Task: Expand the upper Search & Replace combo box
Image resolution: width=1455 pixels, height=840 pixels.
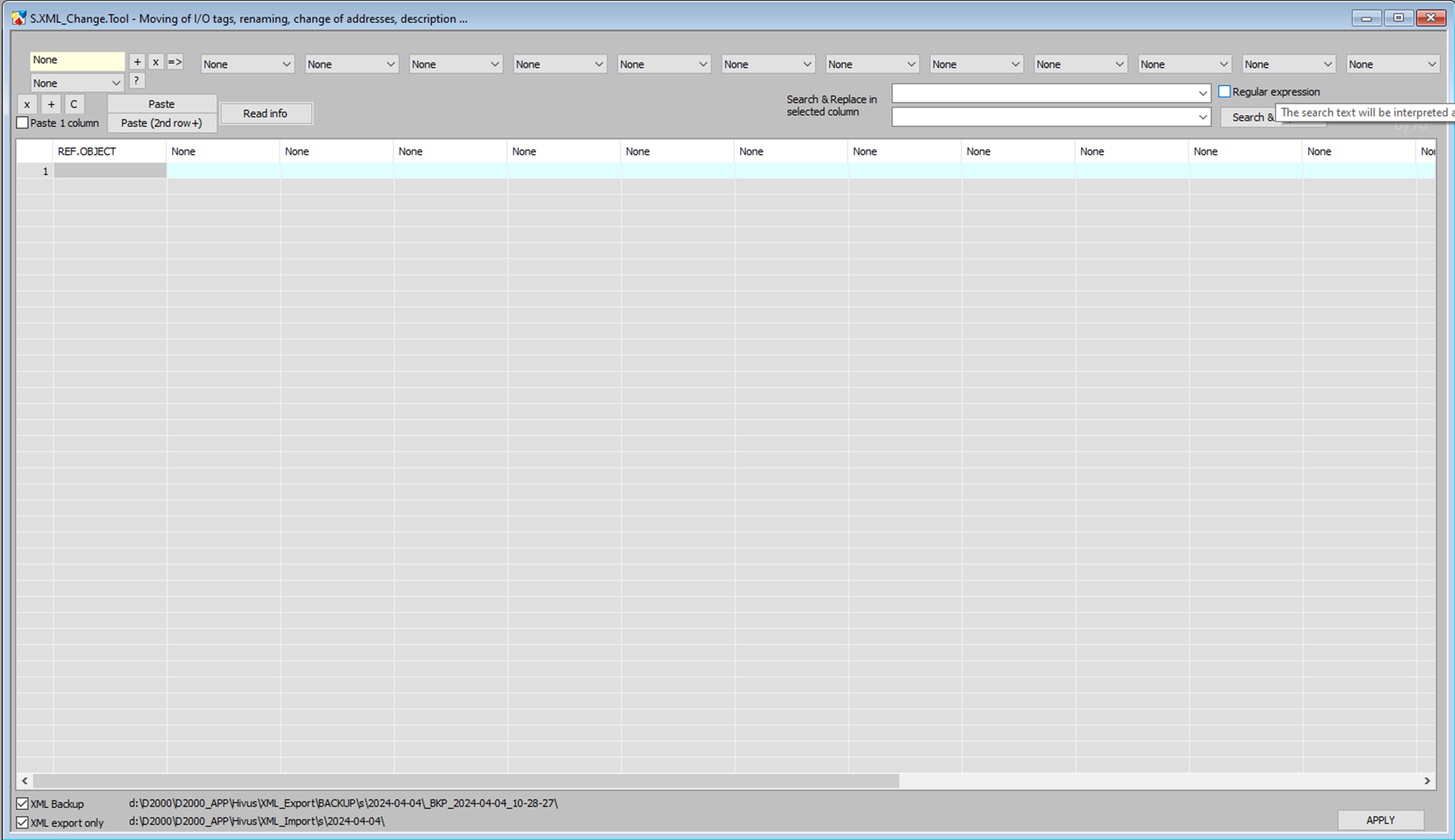Action: point(1202,93)
